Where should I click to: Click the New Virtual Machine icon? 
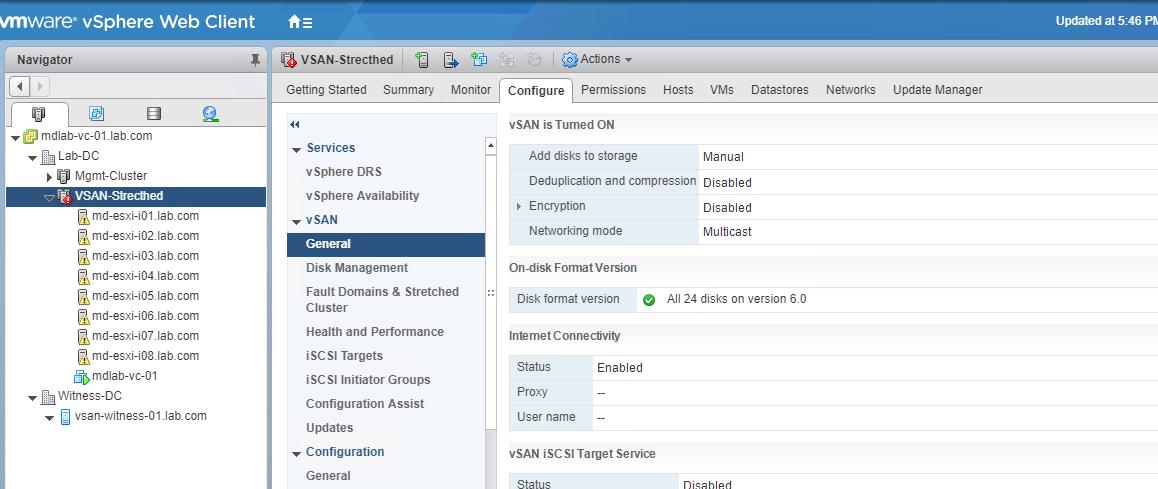479,60
